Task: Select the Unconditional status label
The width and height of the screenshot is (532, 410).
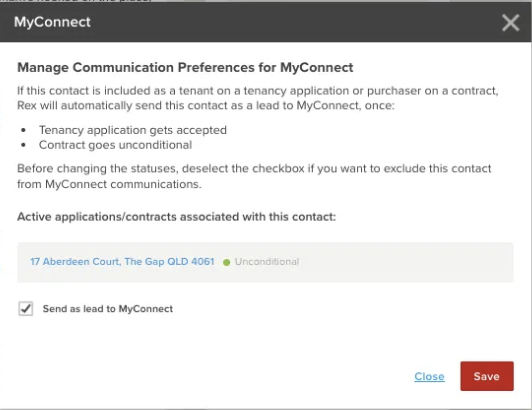Action: coord(267,262)
